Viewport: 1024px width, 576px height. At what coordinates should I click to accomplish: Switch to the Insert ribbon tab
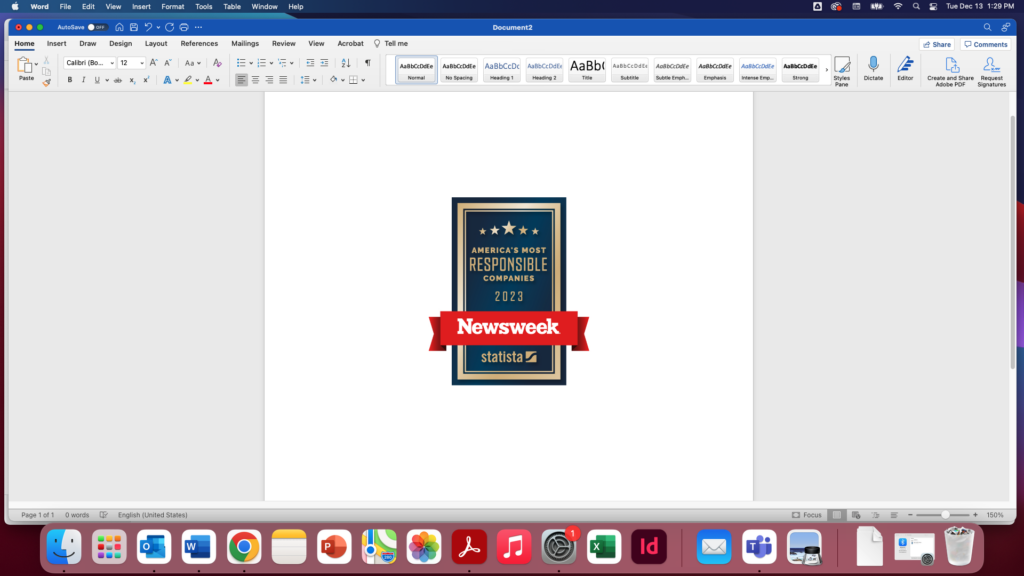coord(57,44)
